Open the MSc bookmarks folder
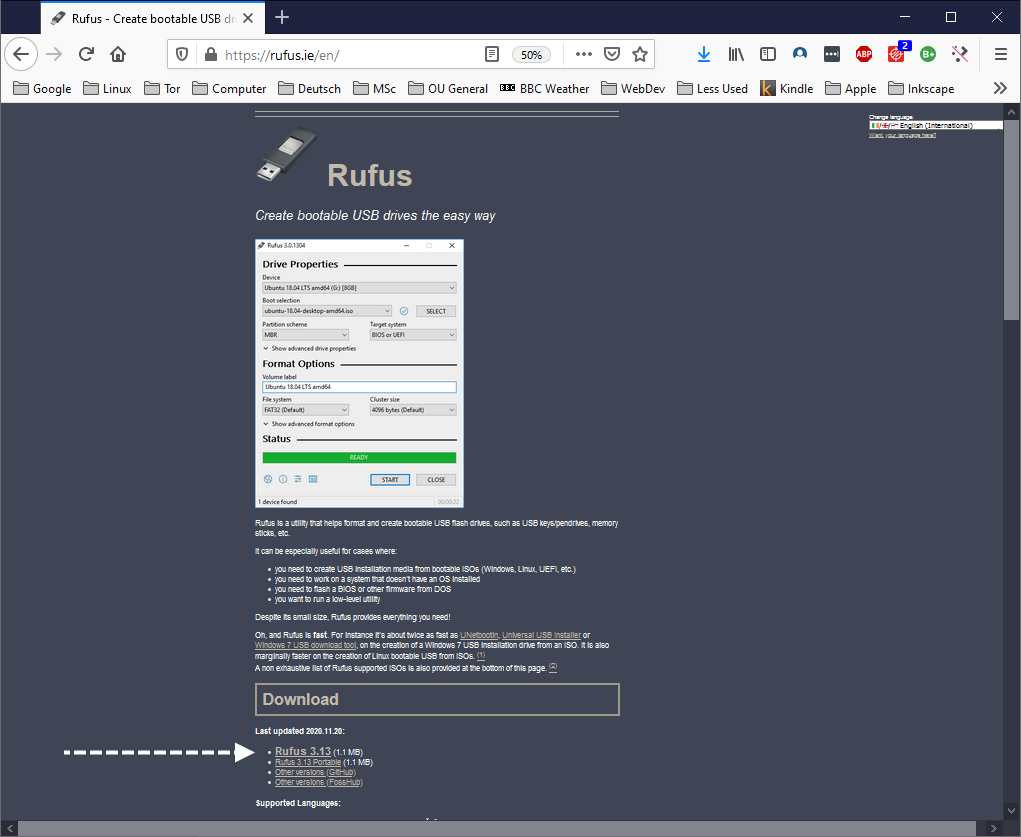The height and width of the screenshot is (837, 1021). [374, 88]
